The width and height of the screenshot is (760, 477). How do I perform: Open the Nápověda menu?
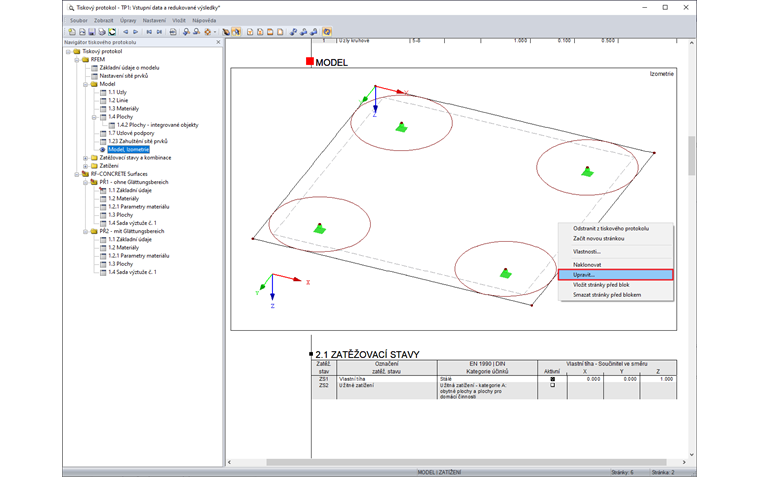tap(204, 20)
